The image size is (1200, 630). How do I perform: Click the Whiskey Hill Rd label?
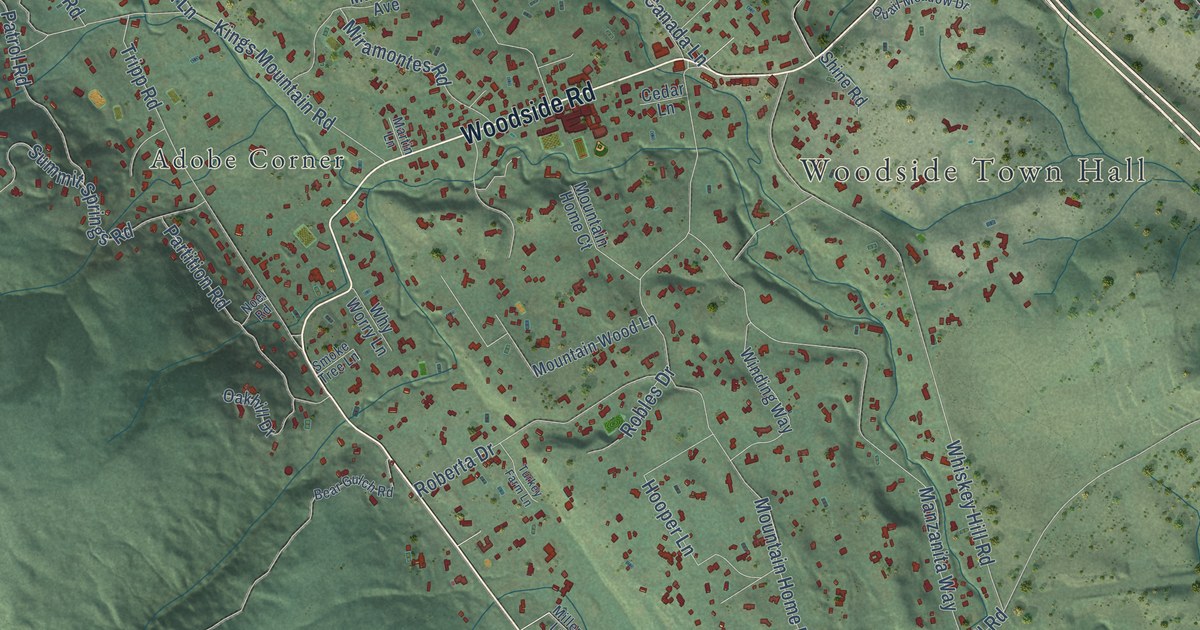coord(969,501)
